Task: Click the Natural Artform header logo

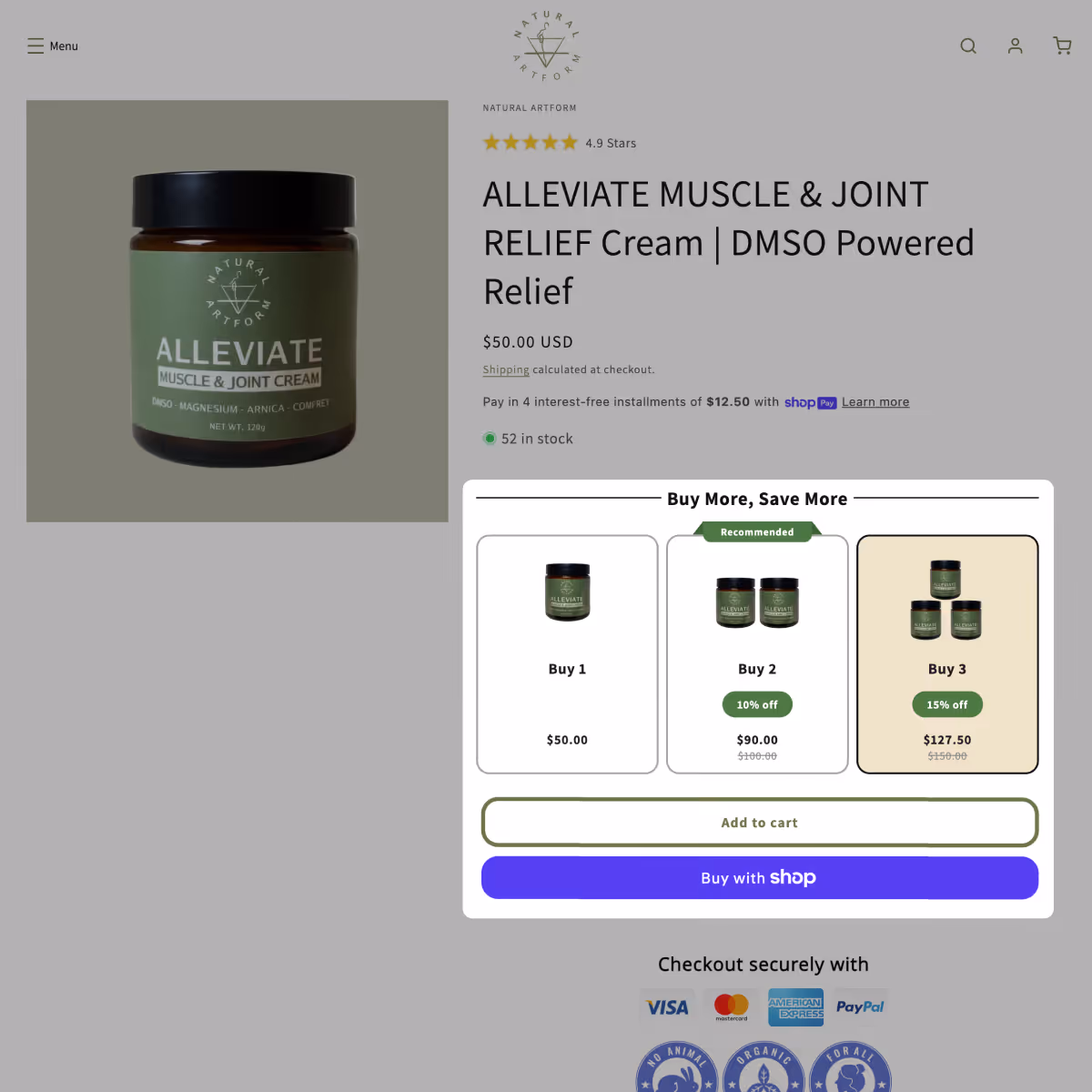Action: pyautogui.click(x=546, y=46)
